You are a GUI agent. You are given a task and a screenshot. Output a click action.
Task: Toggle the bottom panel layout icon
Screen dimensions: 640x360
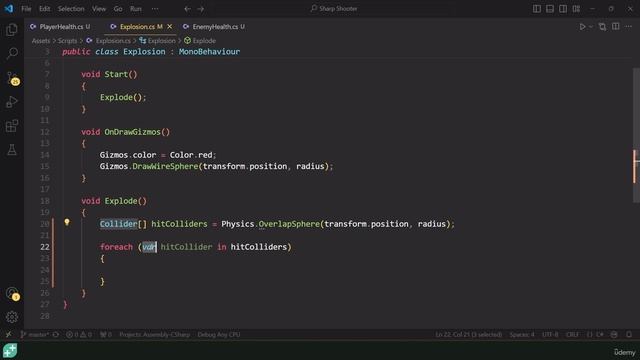click(550, 9)
